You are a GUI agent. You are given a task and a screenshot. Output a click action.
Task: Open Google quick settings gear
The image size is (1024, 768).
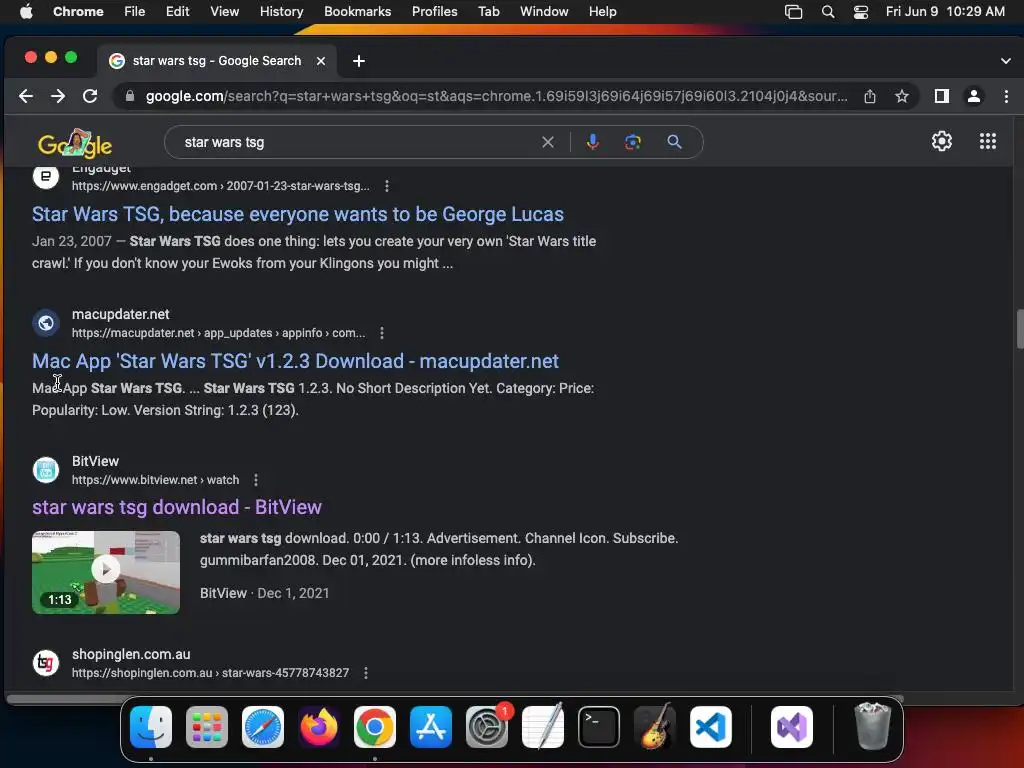(942, 141)
